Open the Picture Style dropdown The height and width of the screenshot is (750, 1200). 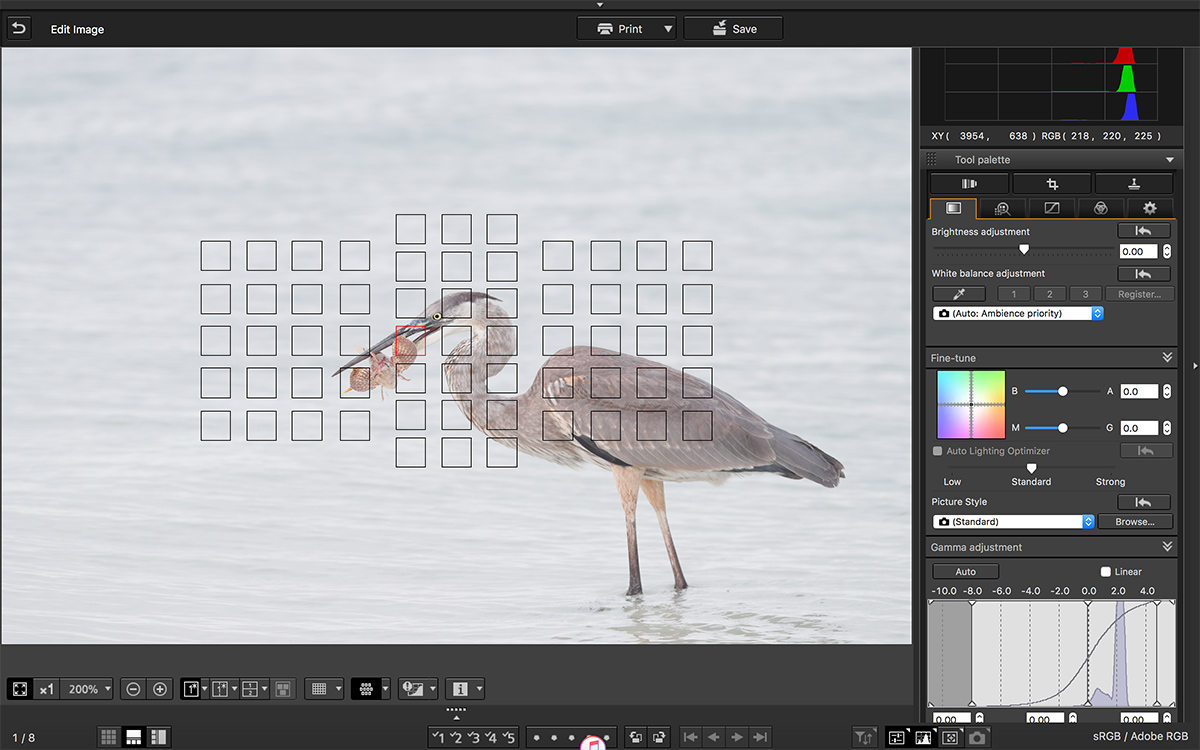[1014, 522]
